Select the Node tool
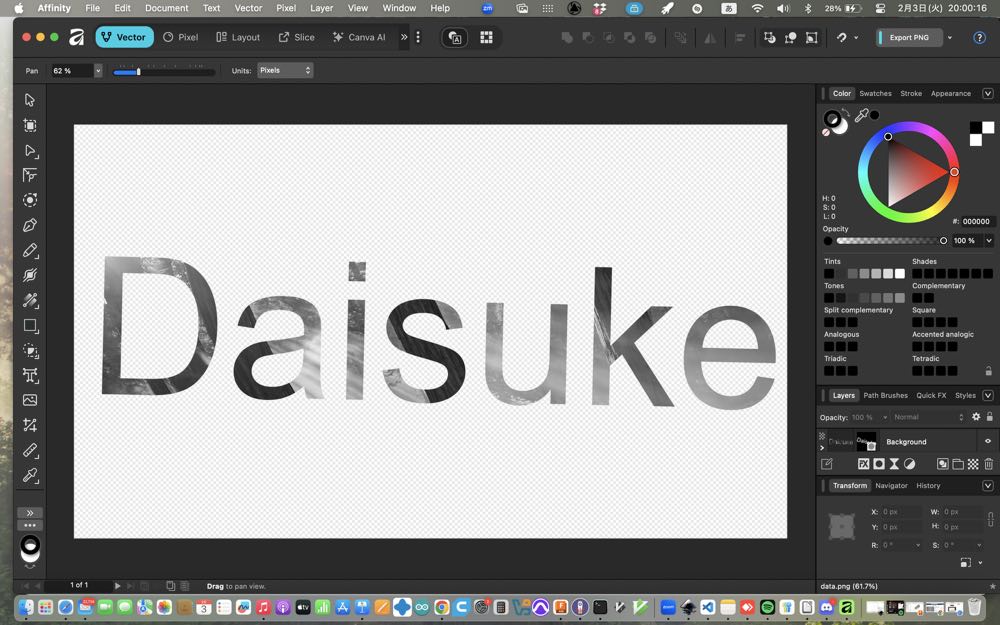Viewport: 1000px width, 625px height. [30, 151]
